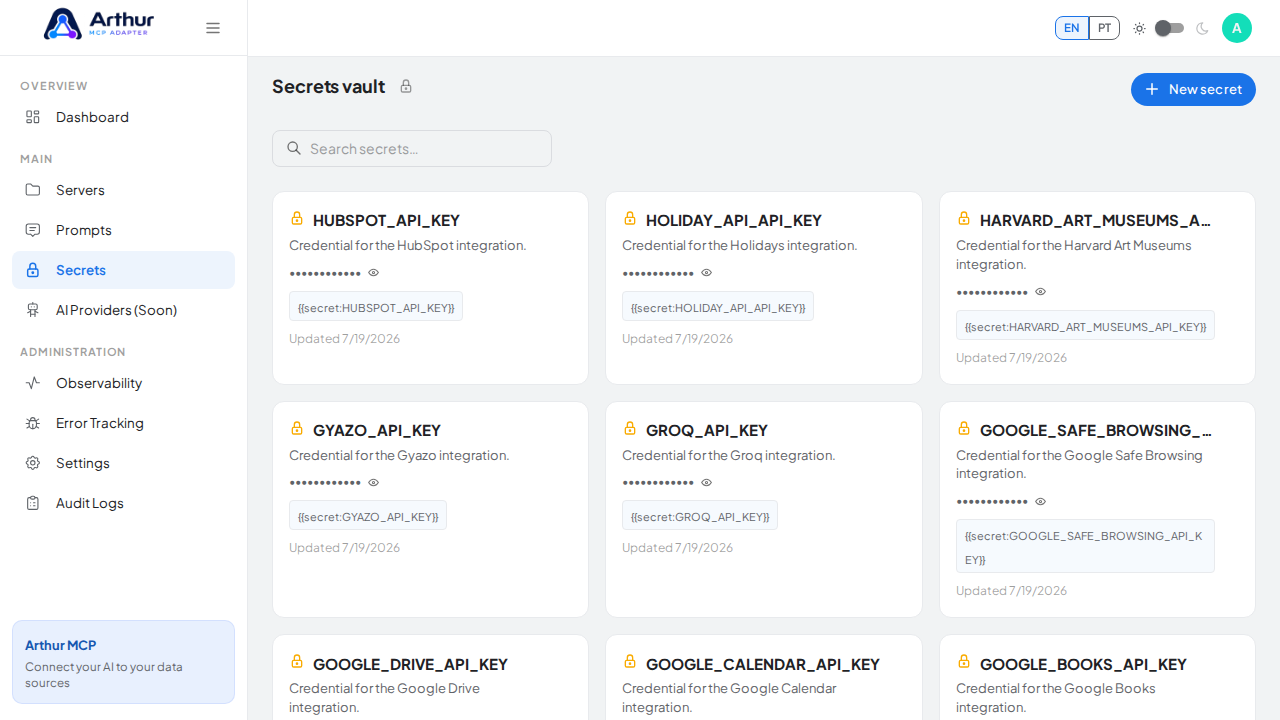Copy the {{secret:HUBSPOT_API_KEY}} reference chip
The image size is (1280, 720).
[x=376, y=307]
